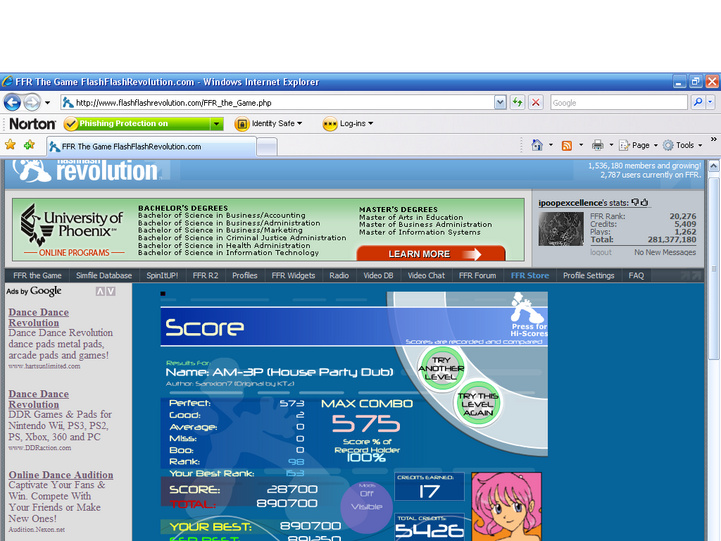The height and width of the screenshot is (541, 721).
Task: Open the Simfile Database nav tab
Action: coord(104,275)
